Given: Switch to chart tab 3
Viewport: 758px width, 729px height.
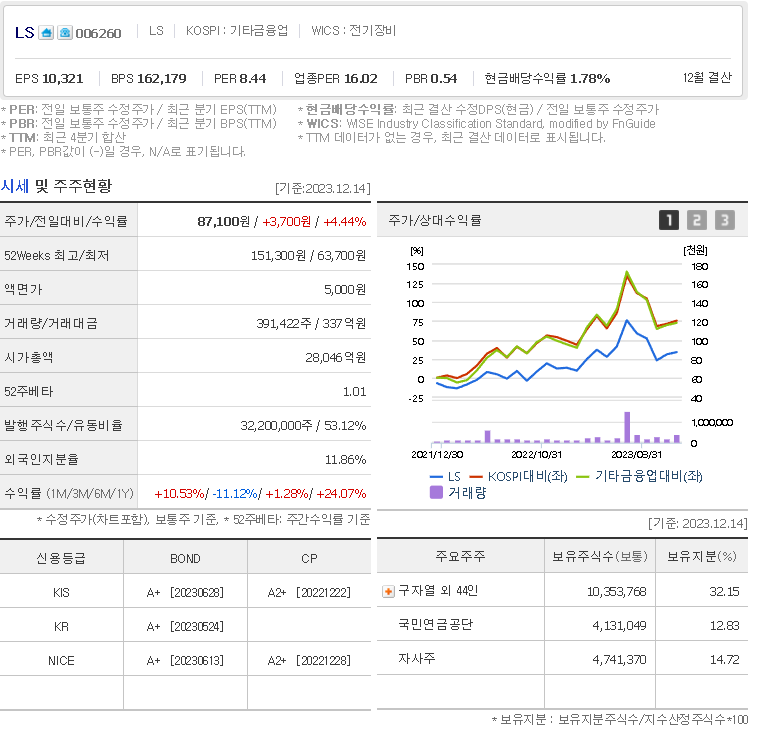Looking at the screenshot, I should point(725,220).
